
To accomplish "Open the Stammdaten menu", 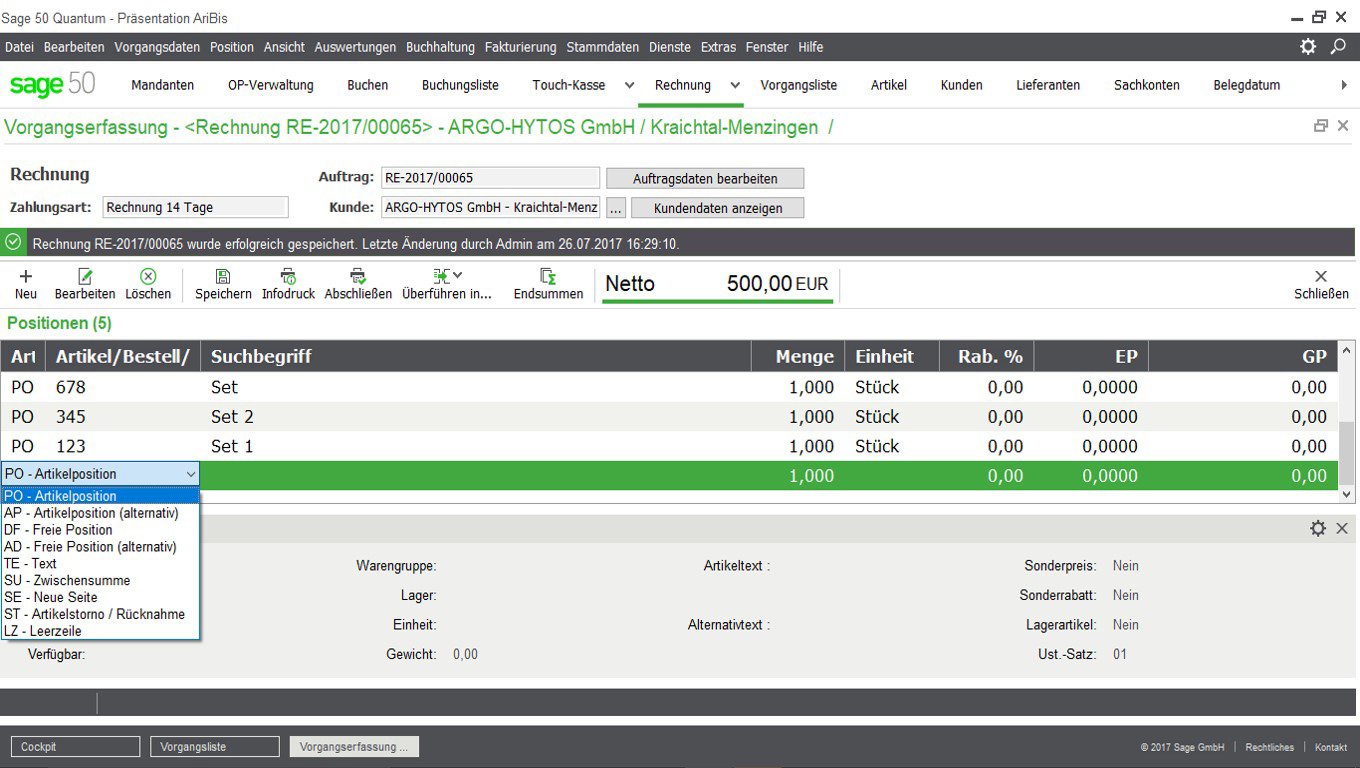I will coord(603,47).
